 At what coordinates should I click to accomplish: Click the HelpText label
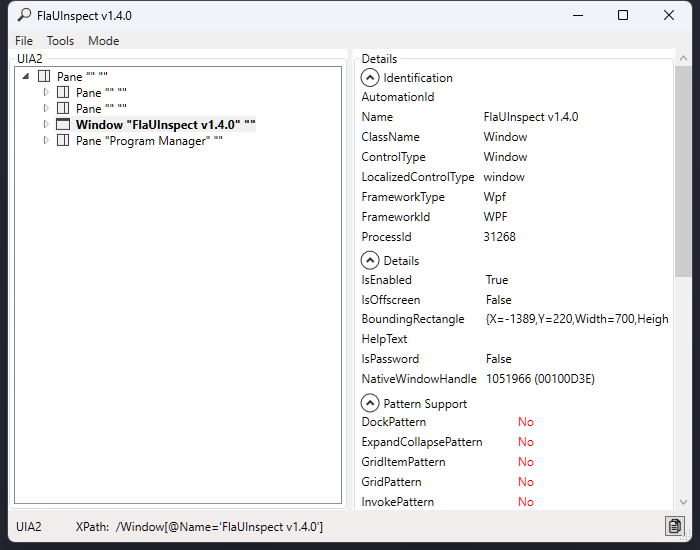click(x=384, y=339)
